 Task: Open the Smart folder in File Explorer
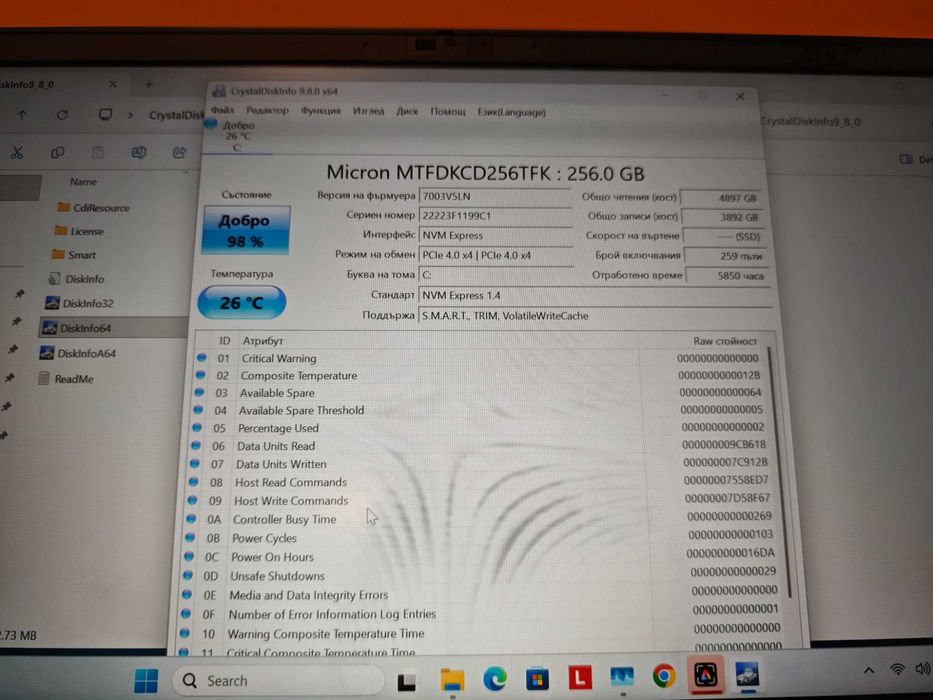pyautogui.click(x=74, y=255)
